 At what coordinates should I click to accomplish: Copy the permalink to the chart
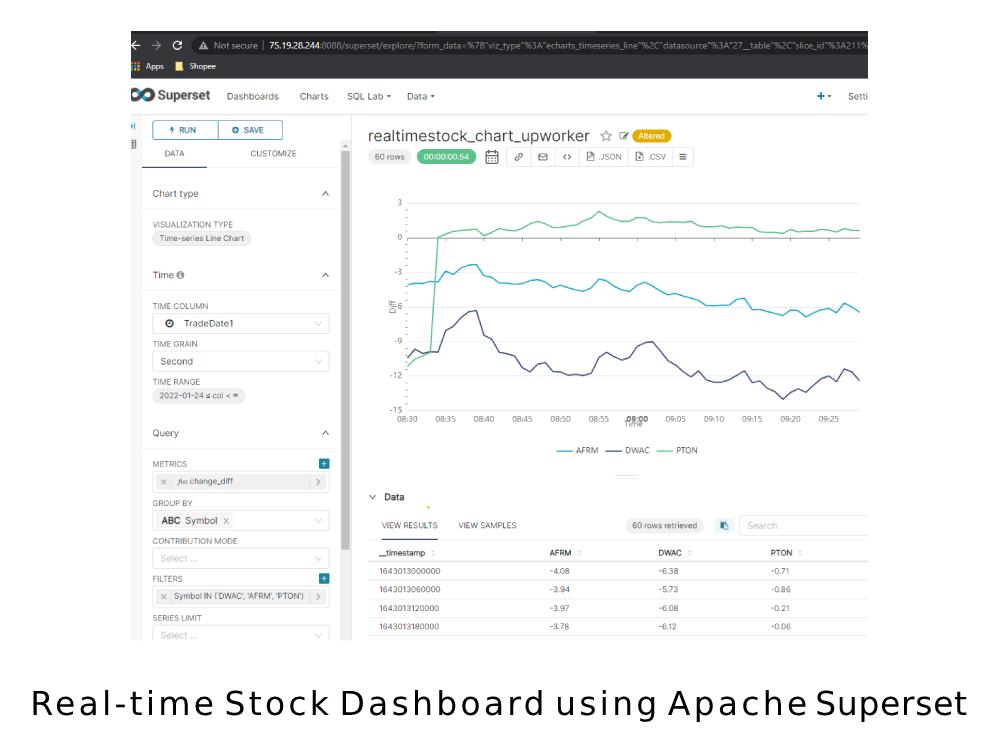518,157
